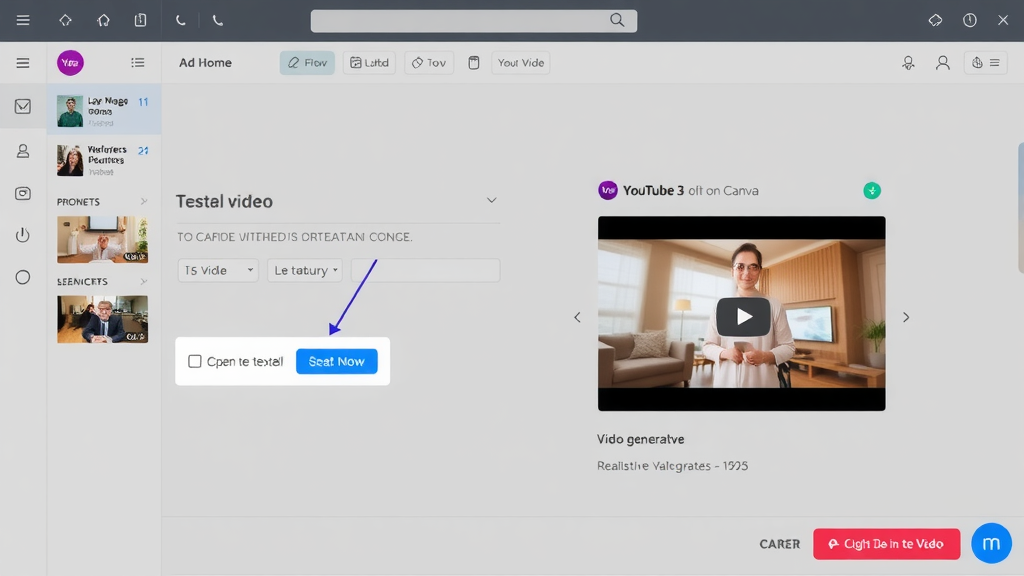Switch to the 'Flow' tab
Screen dimensions: 1024x576
(307, 62)
